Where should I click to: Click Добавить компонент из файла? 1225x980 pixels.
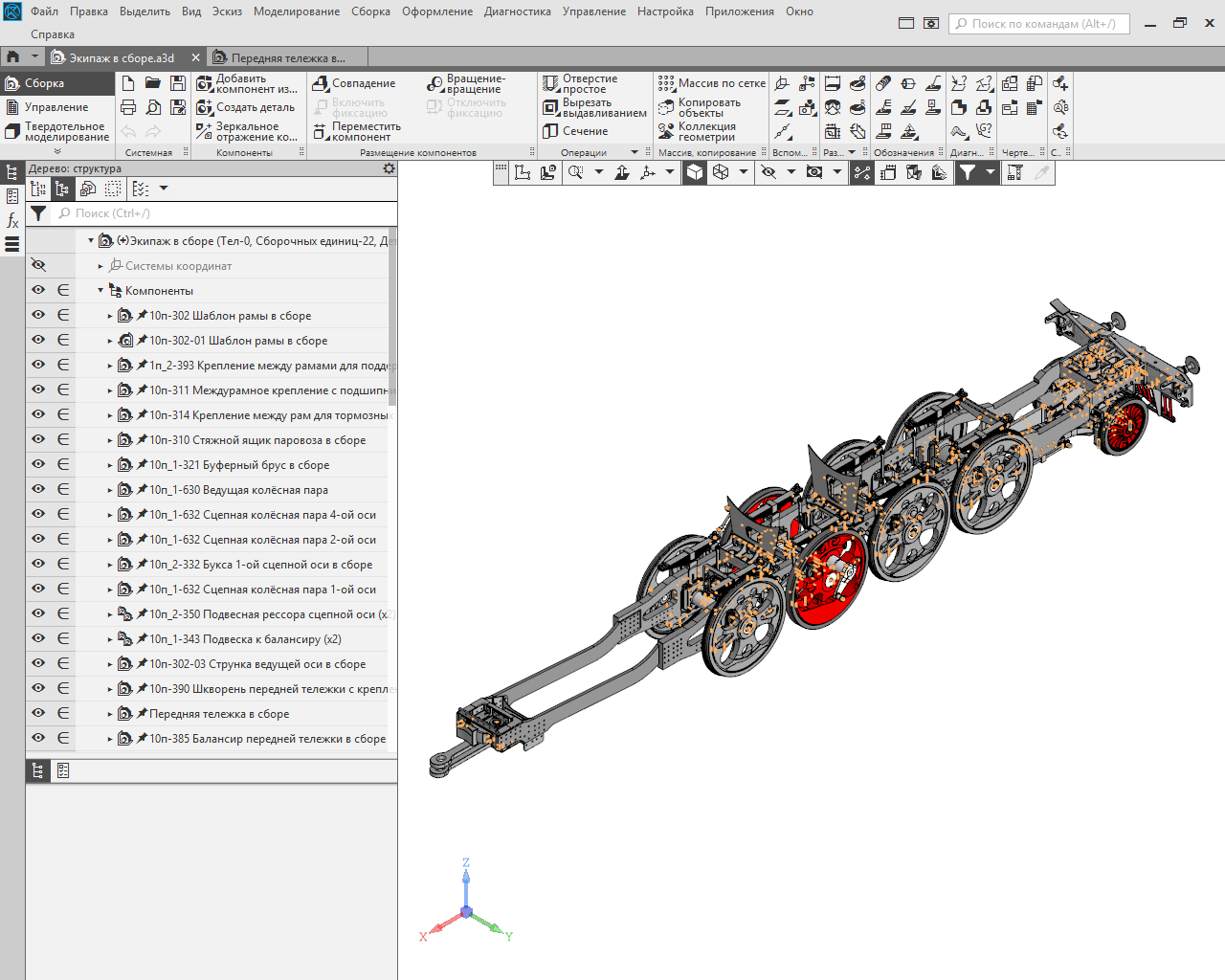coord(247,84)
